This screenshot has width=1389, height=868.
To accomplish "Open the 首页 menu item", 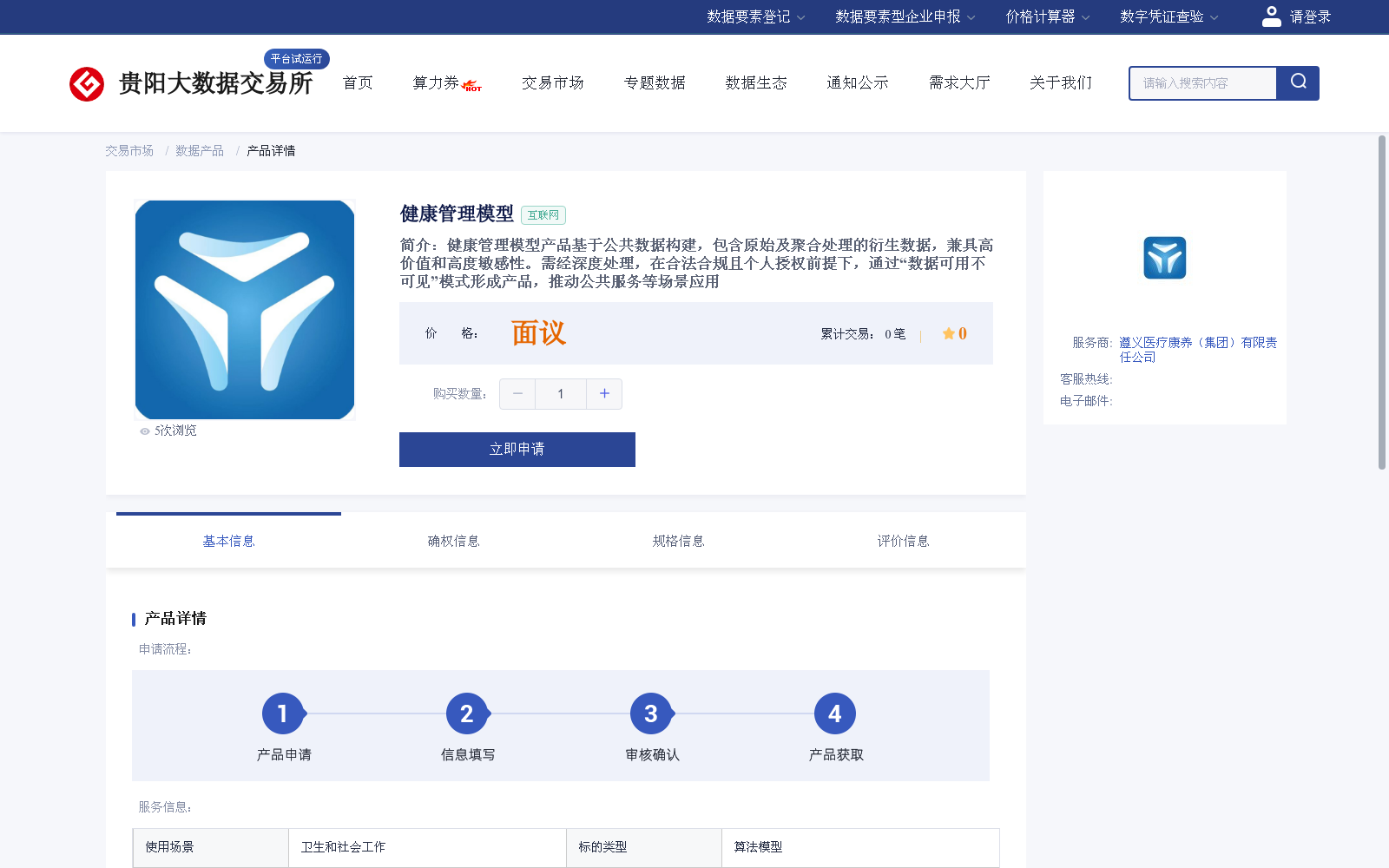I will pyautogui.click(x=358, y=82).
